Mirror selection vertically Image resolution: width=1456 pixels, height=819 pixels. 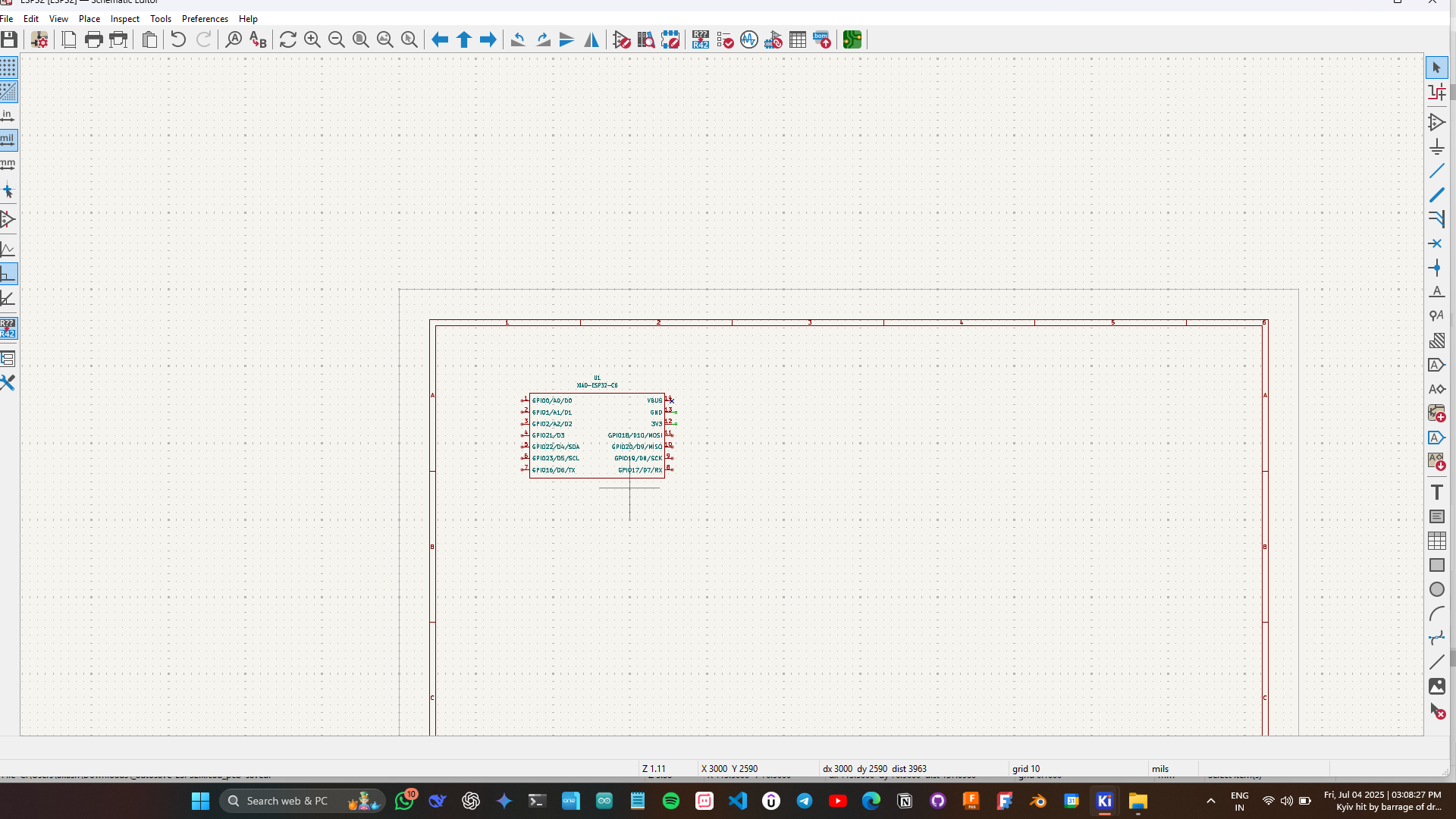[567, 39]
